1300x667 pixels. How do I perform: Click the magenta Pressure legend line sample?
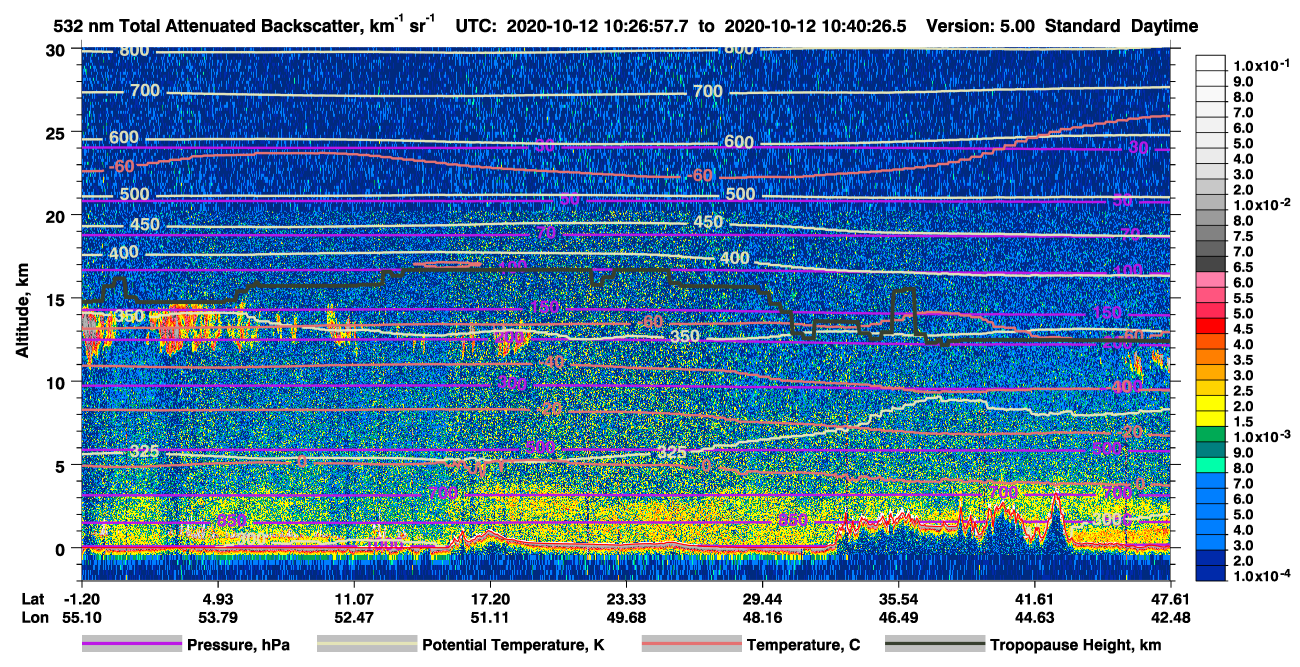point(131,645)
